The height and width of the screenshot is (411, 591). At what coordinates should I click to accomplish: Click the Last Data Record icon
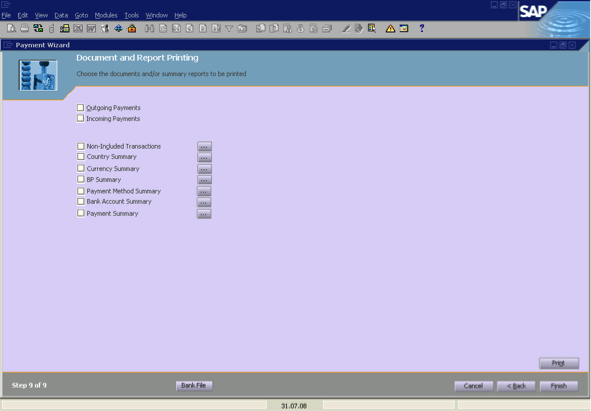click(x=216, y=28)
